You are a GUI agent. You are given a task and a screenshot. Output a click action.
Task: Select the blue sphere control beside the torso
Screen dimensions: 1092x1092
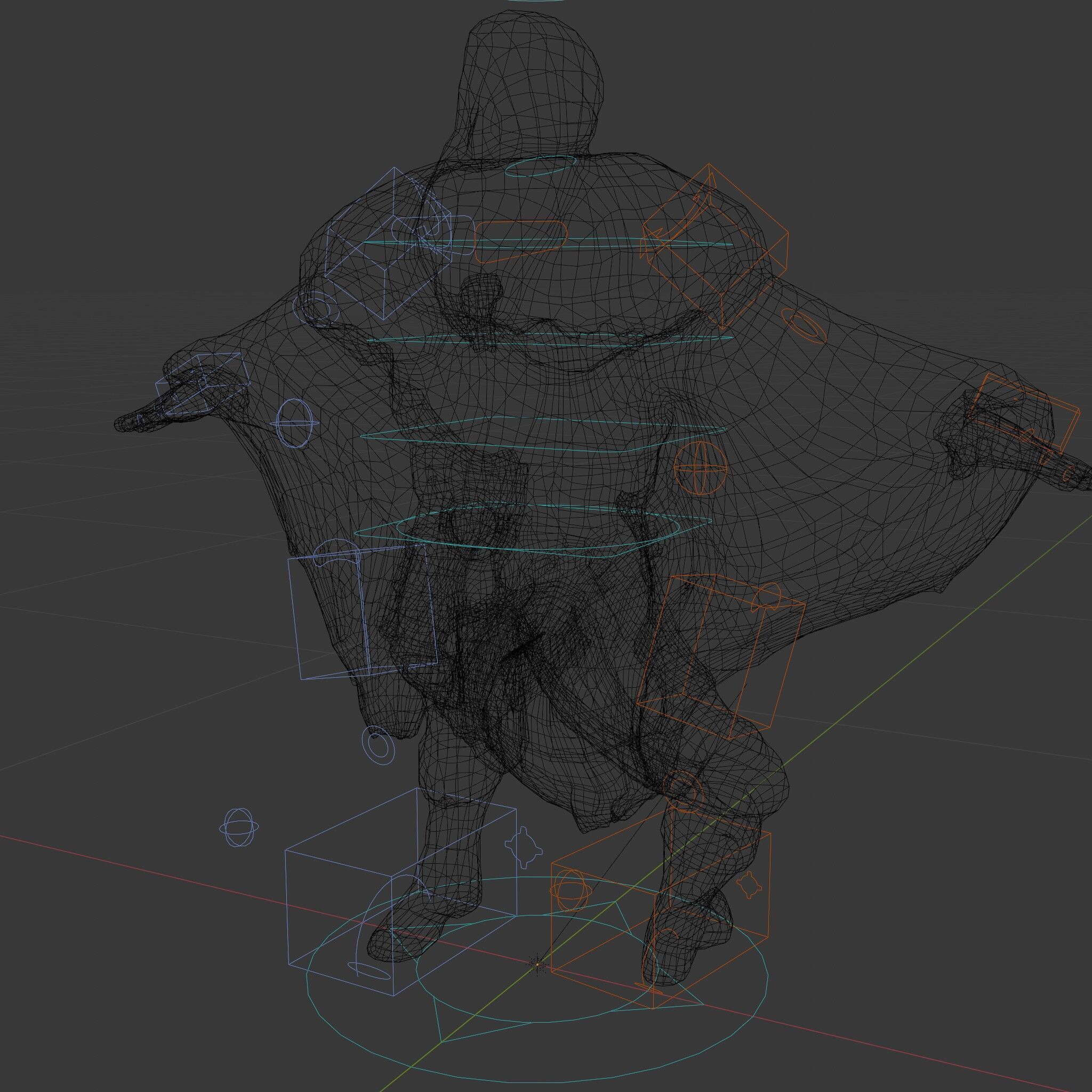click(x=294, y=424)
